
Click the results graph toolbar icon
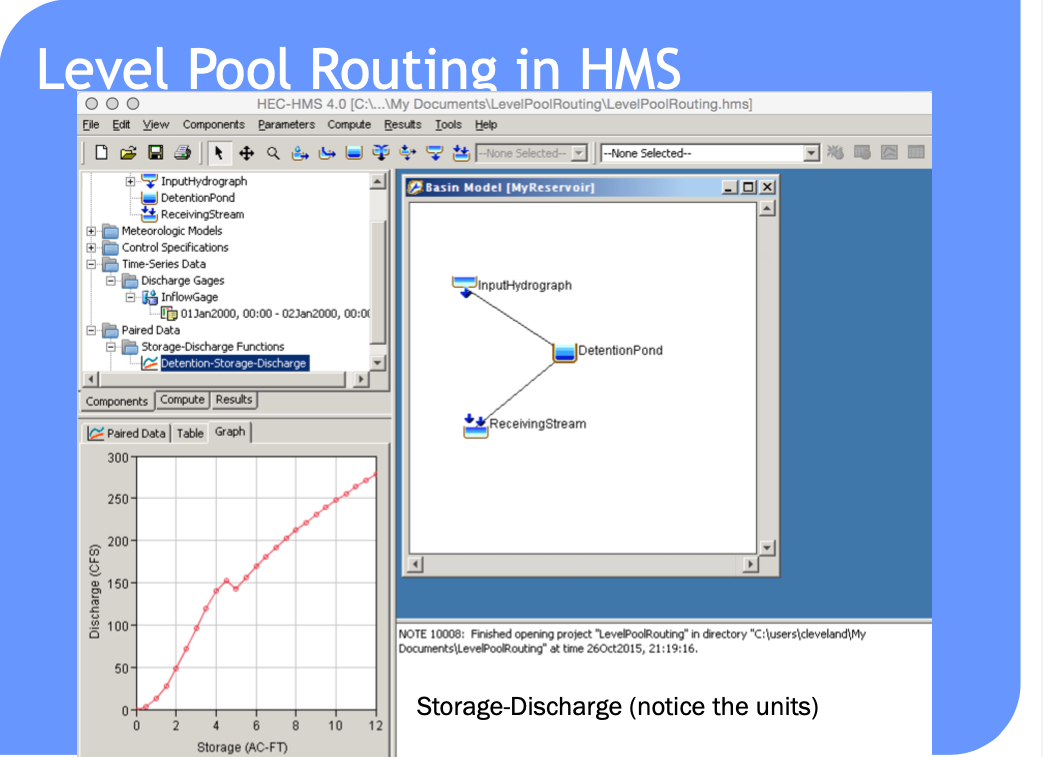point(889,152)
